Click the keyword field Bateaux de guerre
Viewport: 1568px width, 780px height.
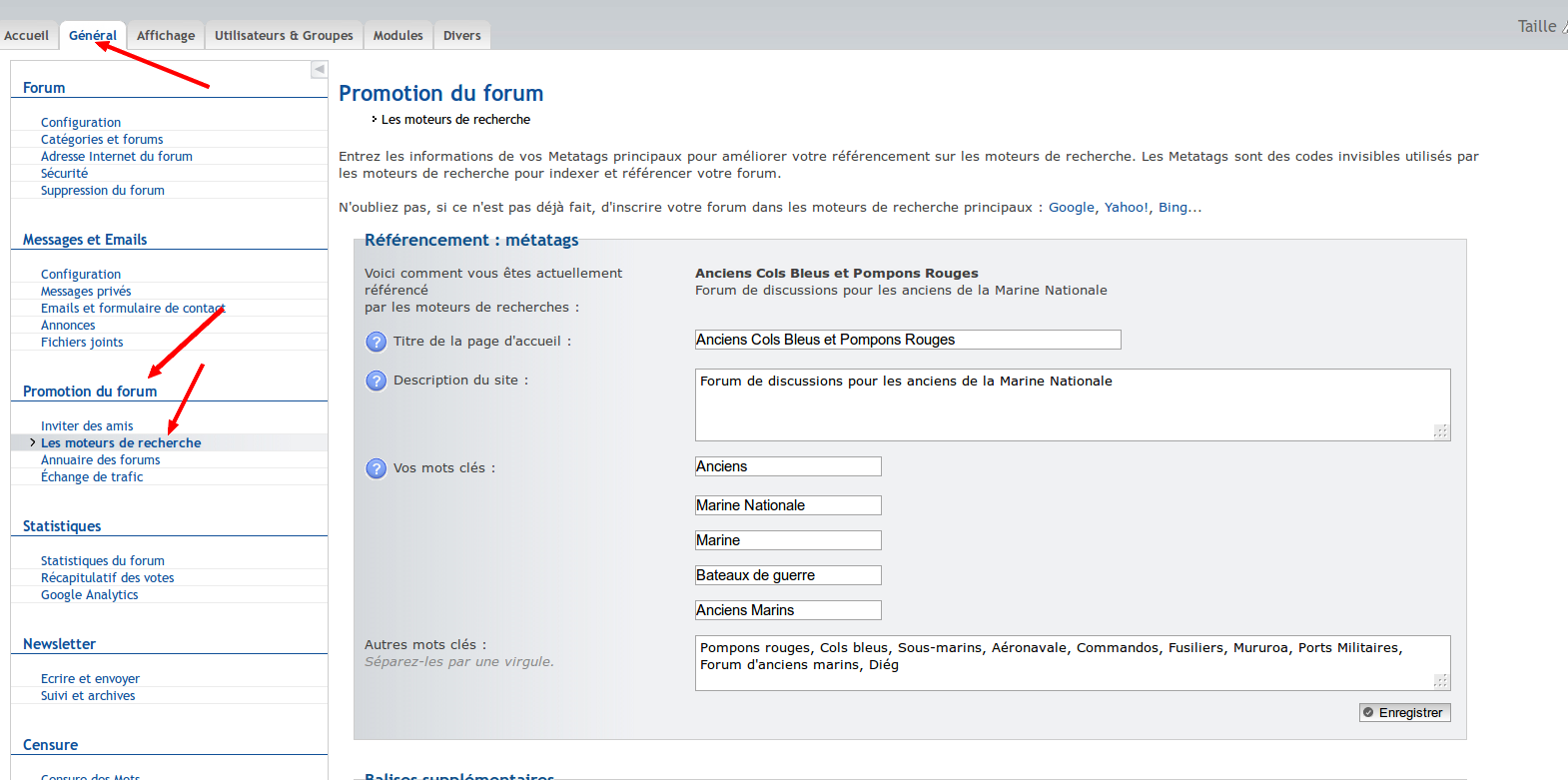(788, 575)
